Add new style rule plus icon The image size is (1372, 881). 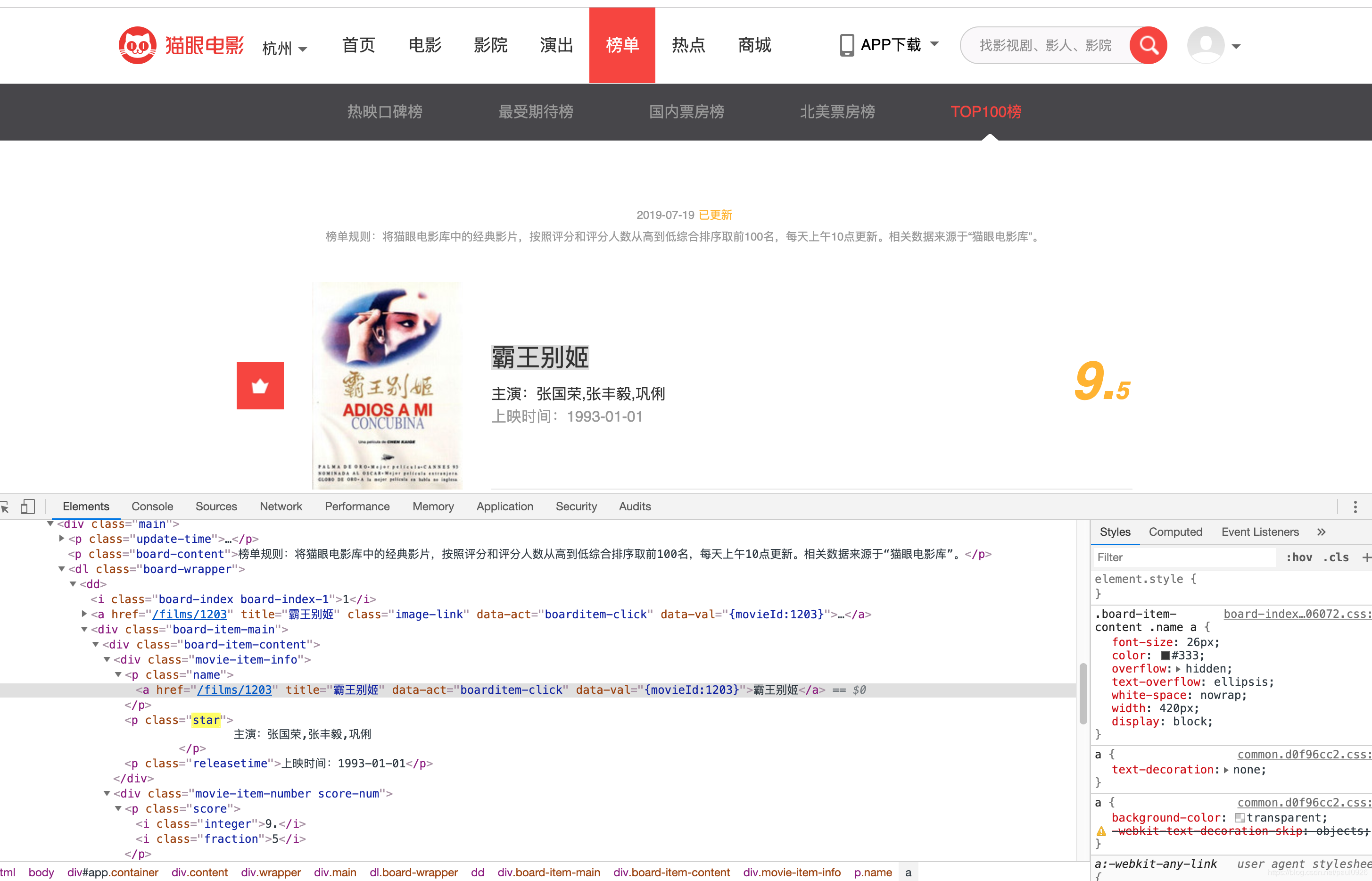(x=1366, y=557)
